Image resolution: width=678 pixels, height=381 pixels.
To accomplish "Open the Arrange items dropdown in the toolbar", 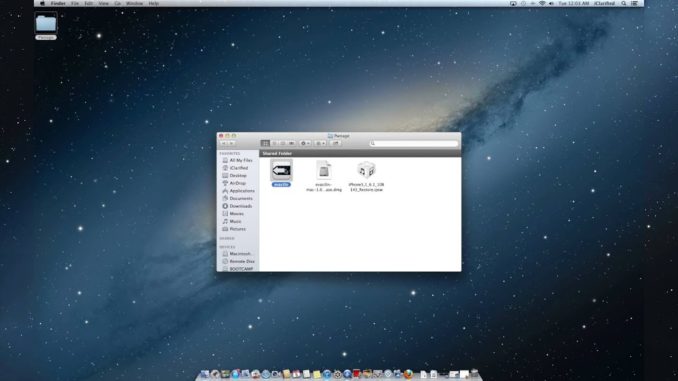I will (320, 143).
